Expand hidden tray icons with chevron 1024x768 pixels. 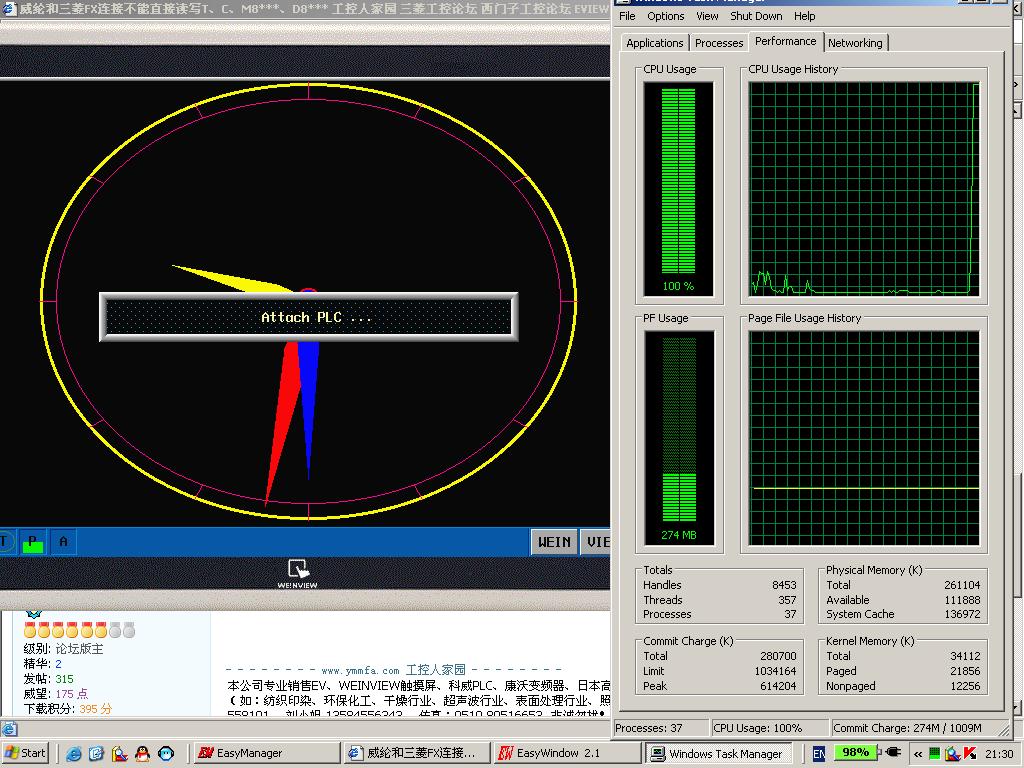pyautogui.click(x=917, y=753)
